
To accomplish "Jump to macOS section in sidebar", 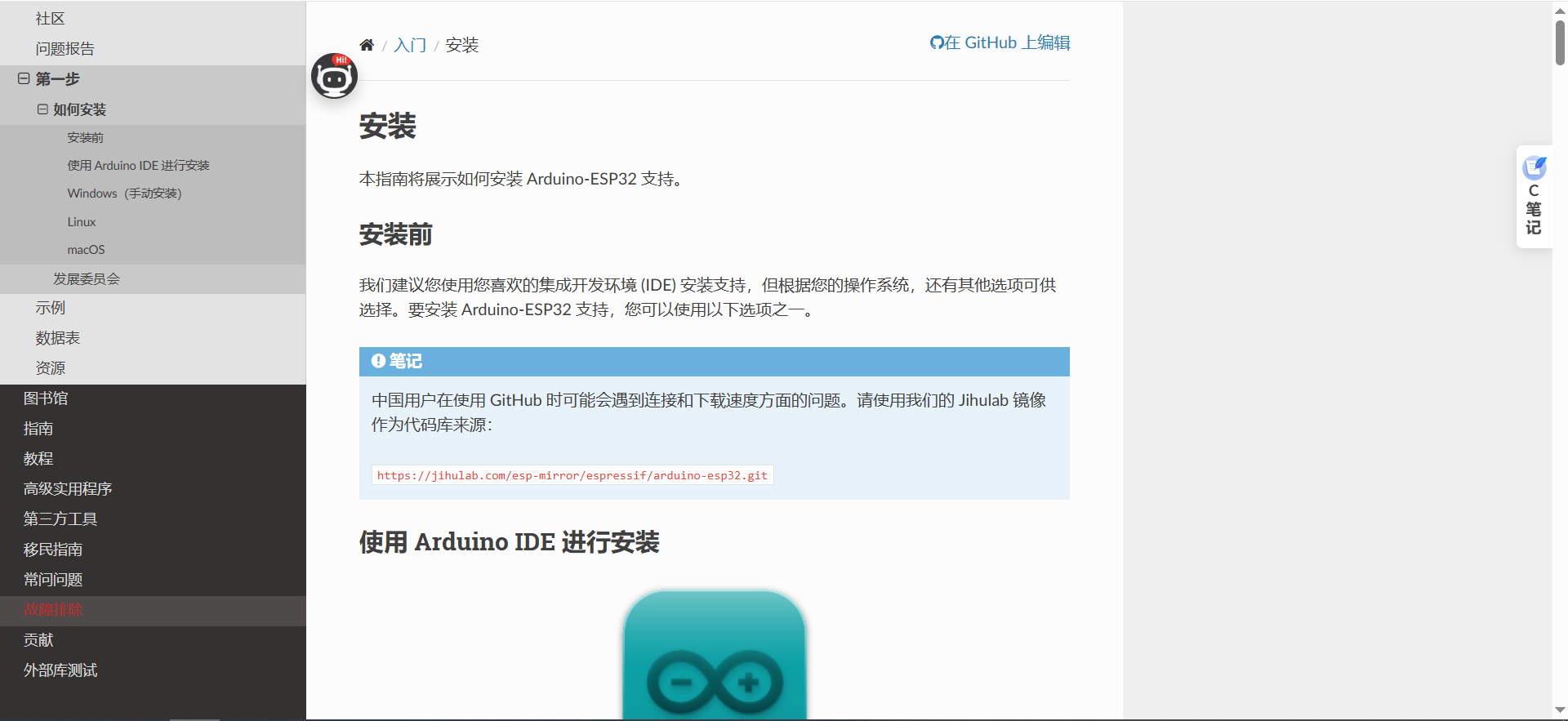I will click(x=86, y=250).
